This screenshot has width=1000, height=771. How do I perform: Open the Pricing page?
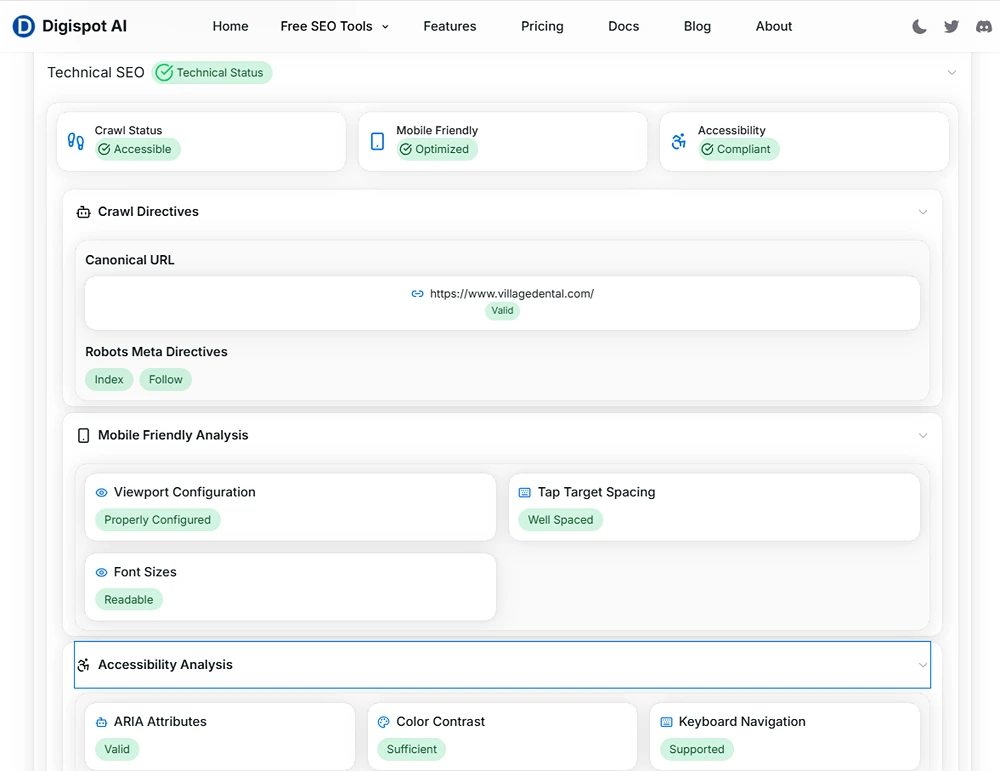click(x=542, y=26)
